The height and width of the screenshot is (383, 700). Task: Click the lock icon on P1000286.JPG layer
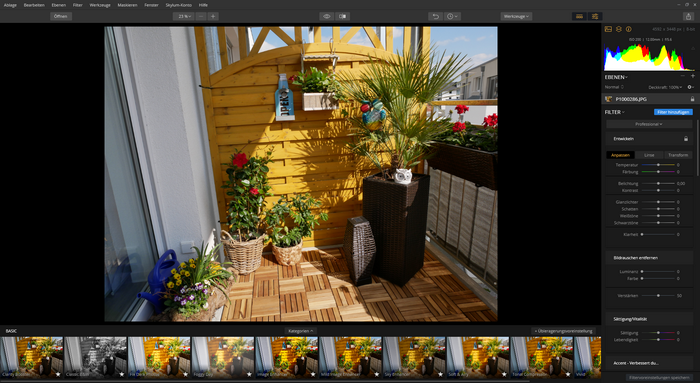coord(692,99)
